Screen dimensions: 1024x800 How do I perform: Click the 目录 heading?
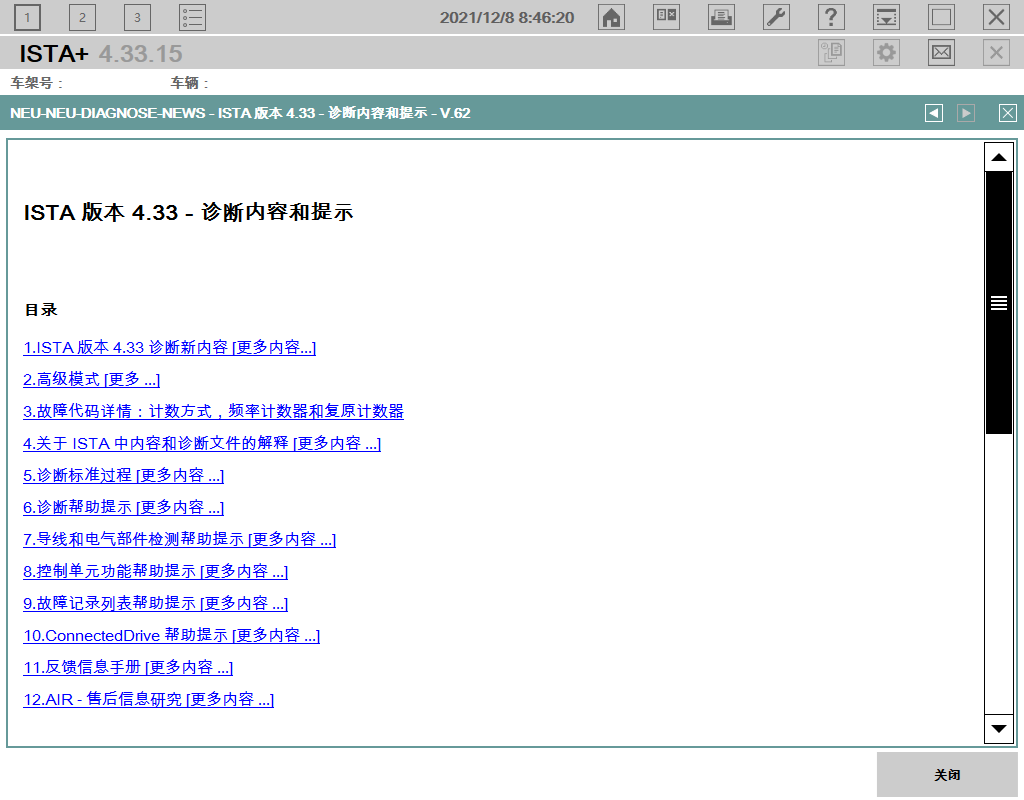point(41,310)
